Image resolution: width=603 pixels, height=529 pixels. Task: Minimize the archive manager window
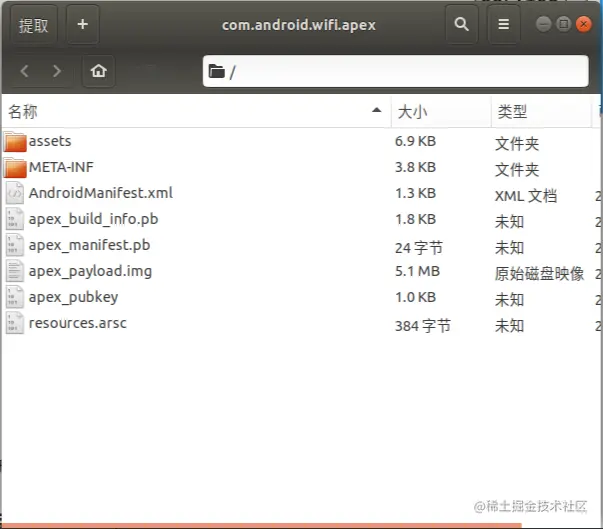click(x=543, y=24)
